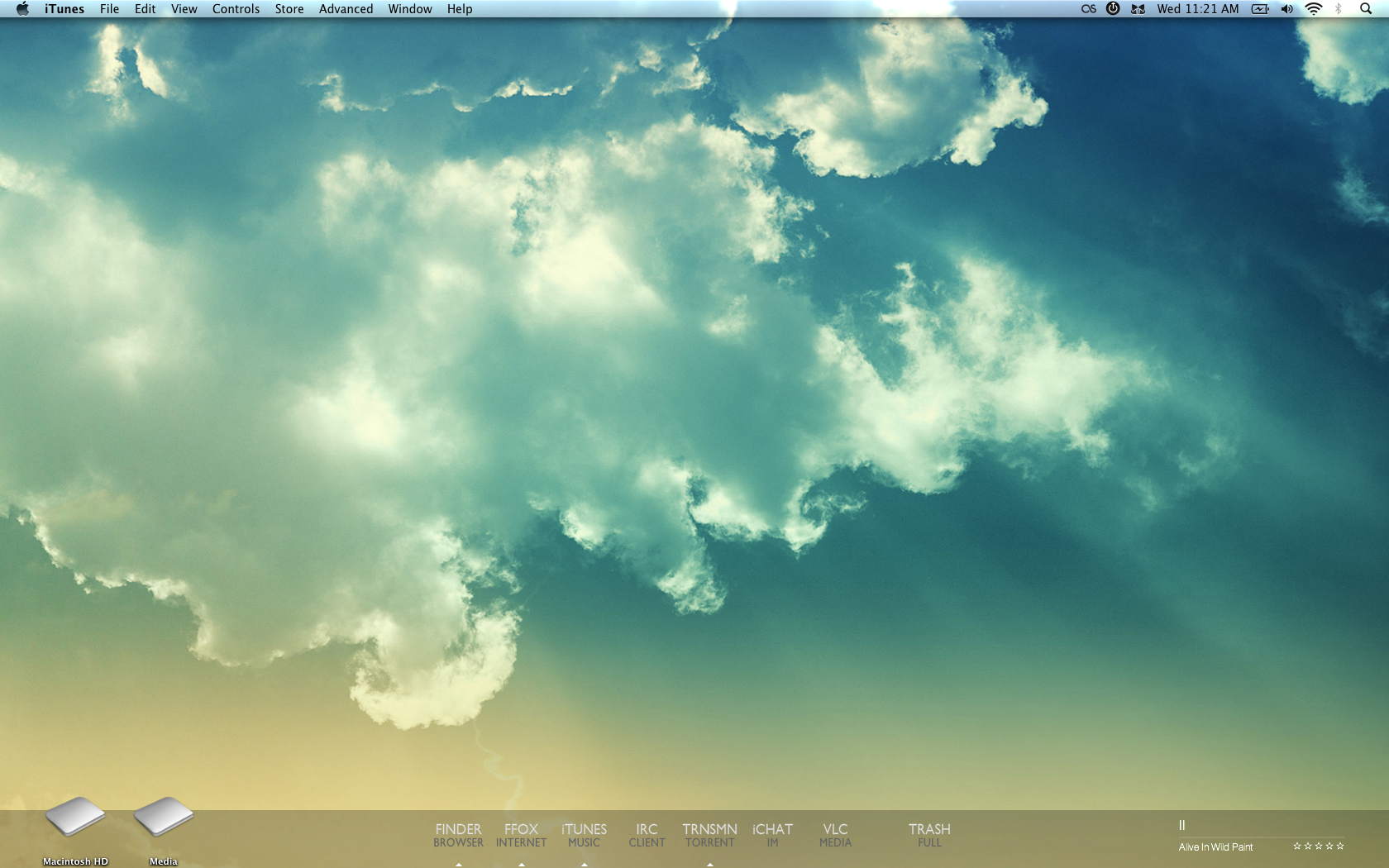The image size is (1389, 868).
Task: Open the iTunes application menu
Action: point(64,9)
